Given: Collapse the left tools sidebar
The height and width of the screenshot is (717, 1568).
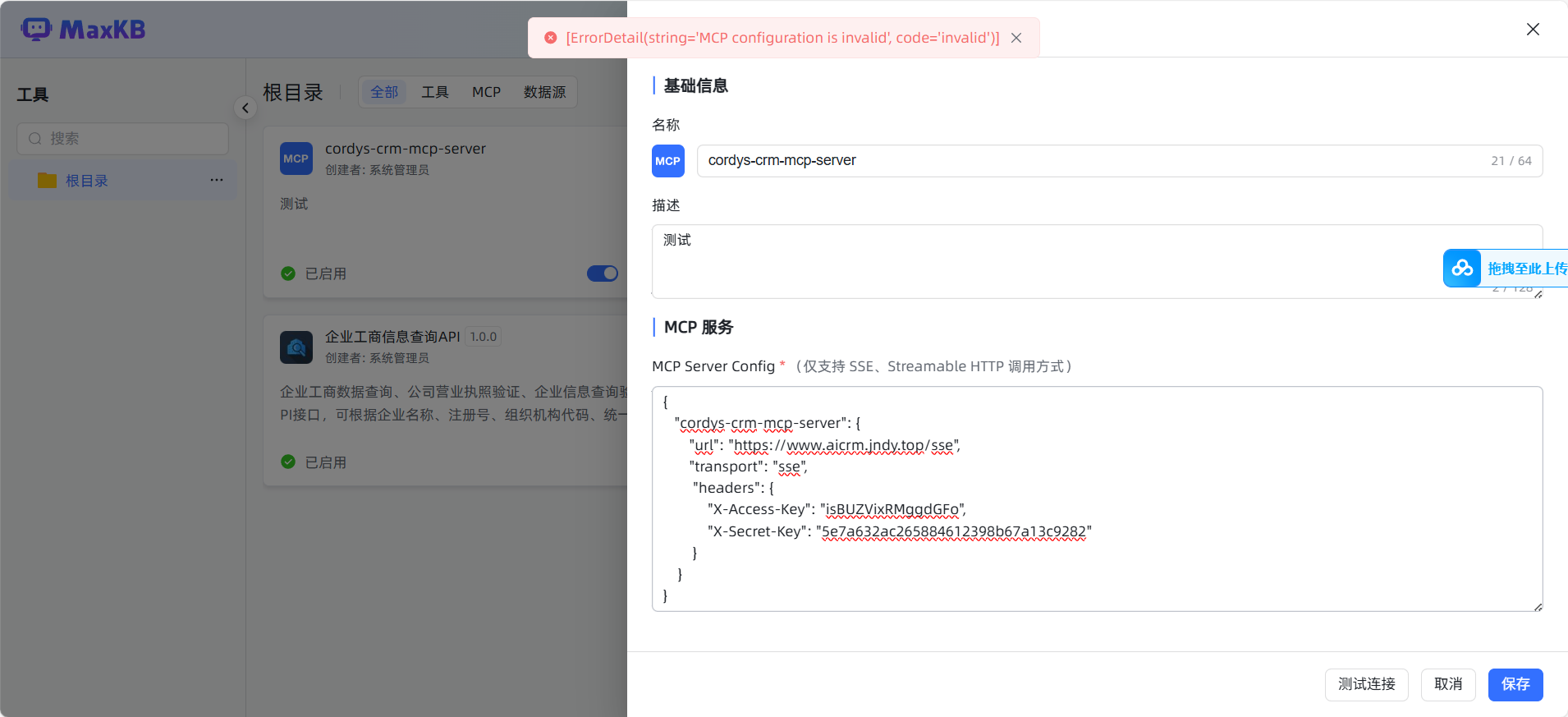Looking at the screenshot, I should (x=245, y=108).
